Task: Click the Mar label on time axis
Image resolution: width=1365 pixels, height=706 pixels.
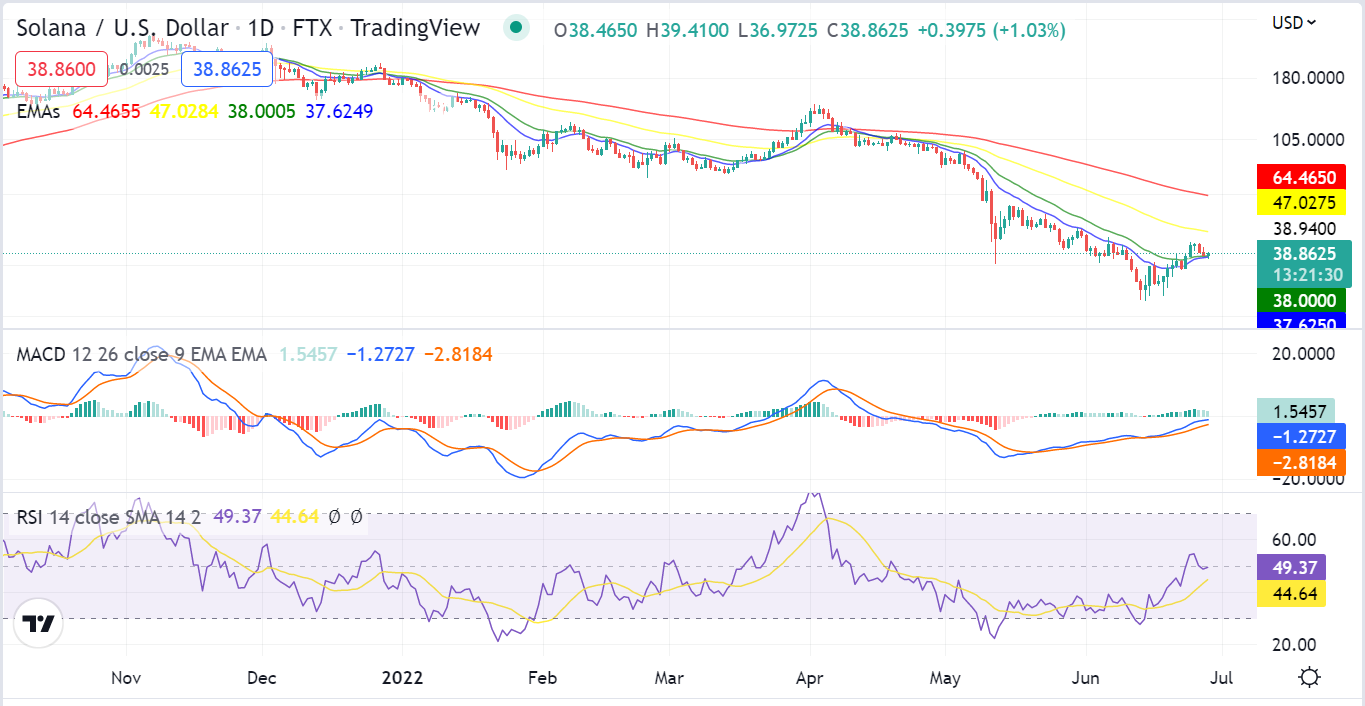Action: click(x=669, y=677)
